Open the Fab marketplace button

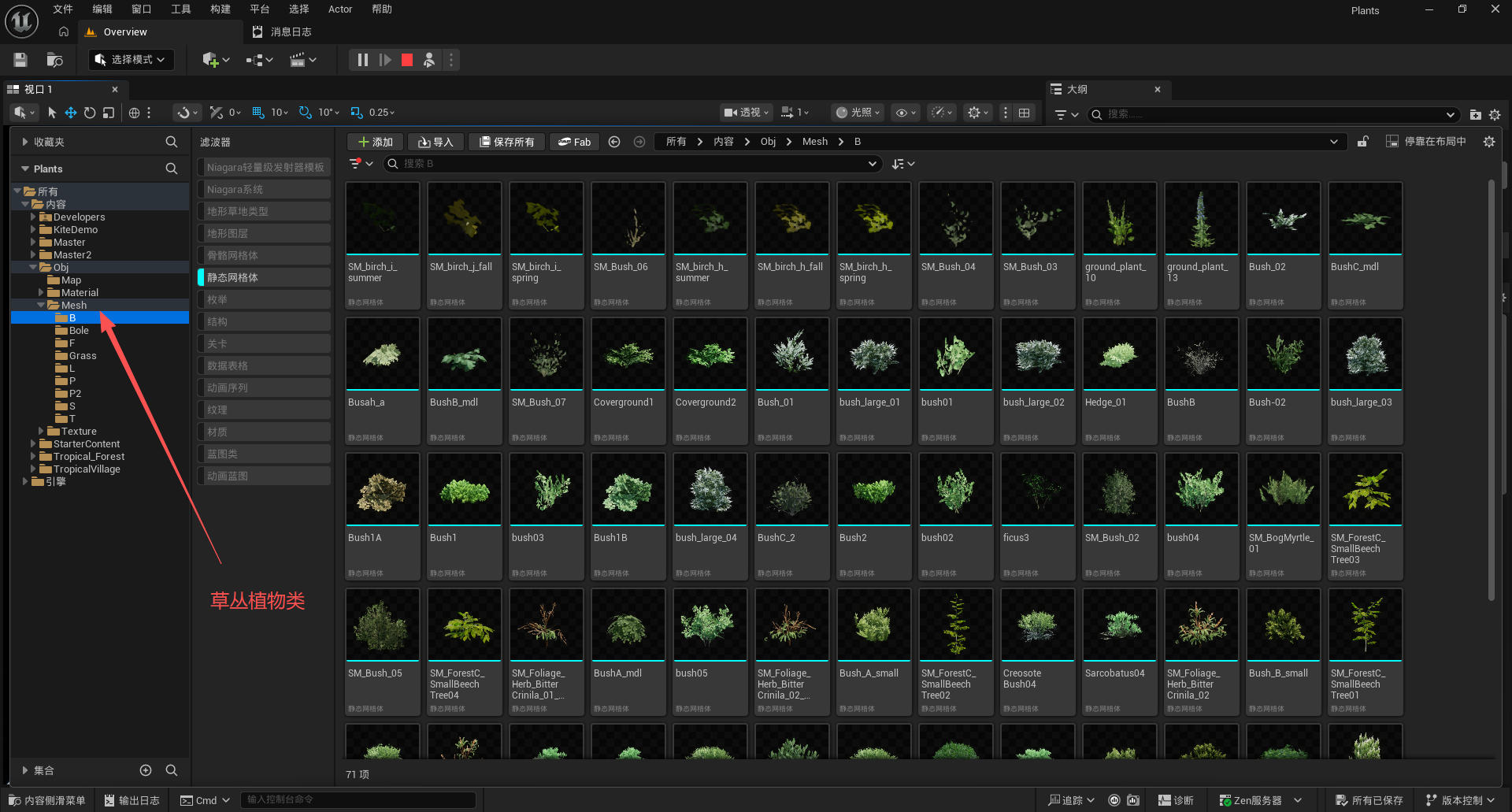(x=574, y=142)
